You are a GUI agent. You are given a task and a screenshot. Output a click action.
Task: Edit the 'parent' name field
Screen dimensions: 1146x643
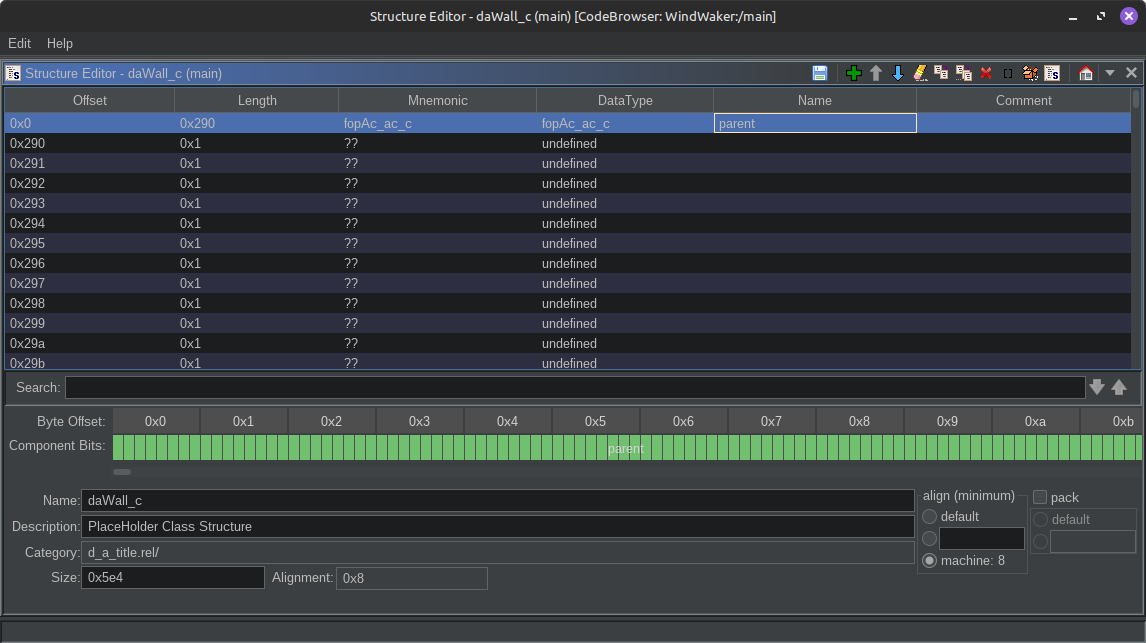[815, 123]
